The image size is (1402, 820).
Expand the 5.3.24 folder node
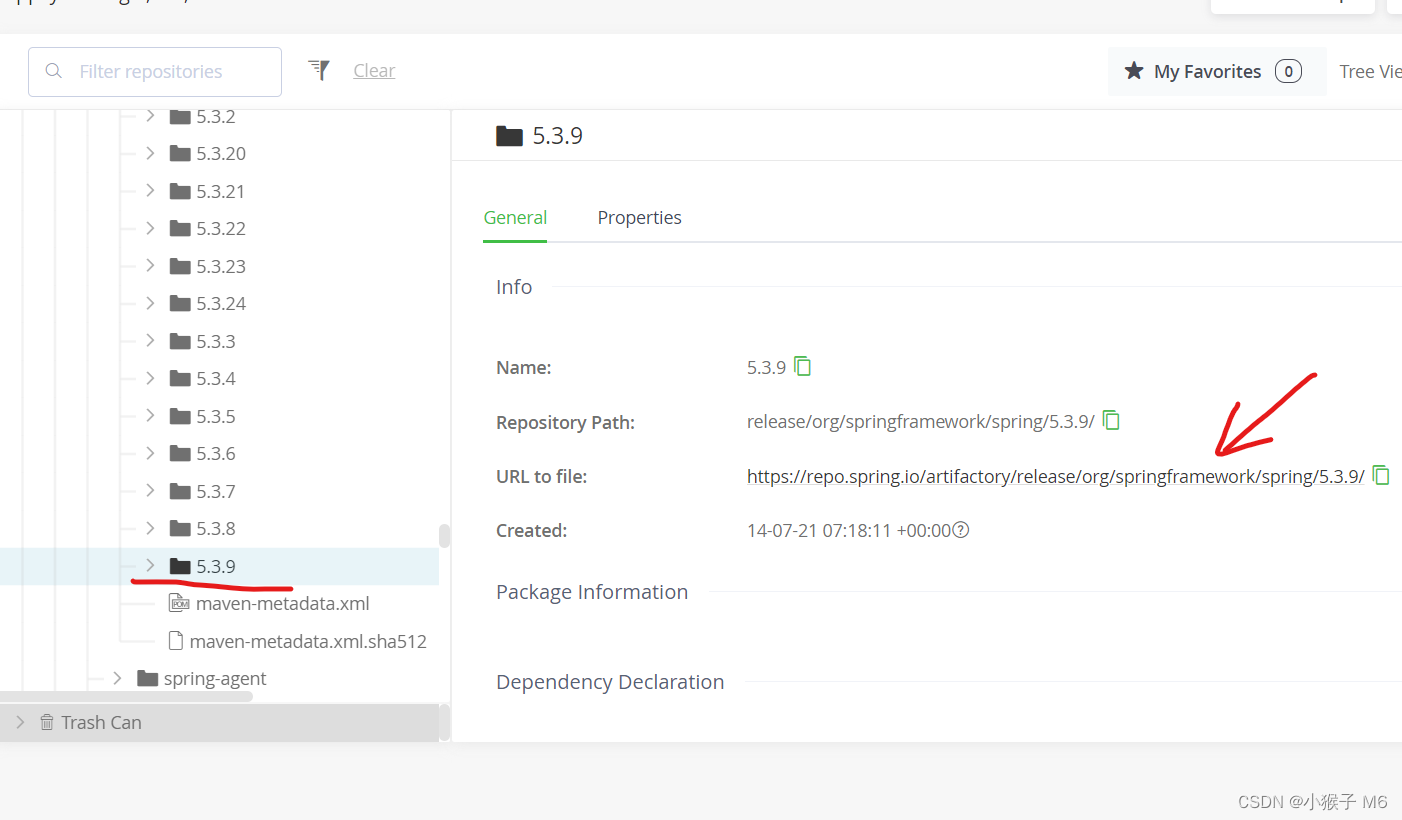click(x=150, y=303)
